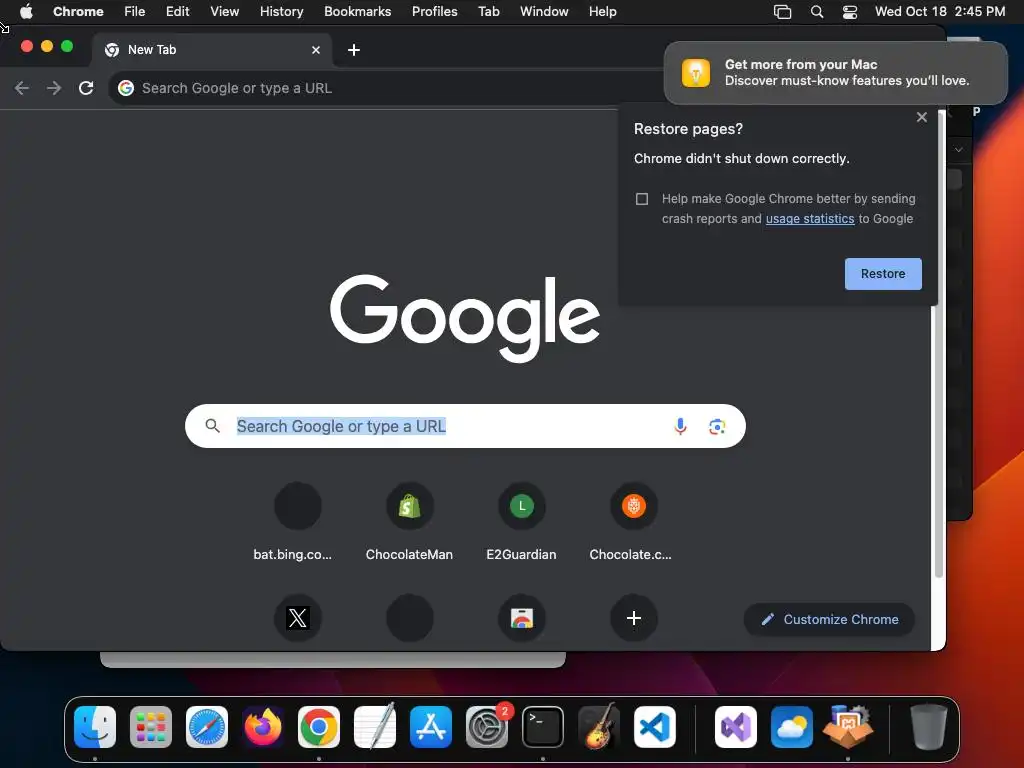1024x768 pixels.
Task: Open the ChocolateMan Shopify shortcut
Action: point(409,522)
